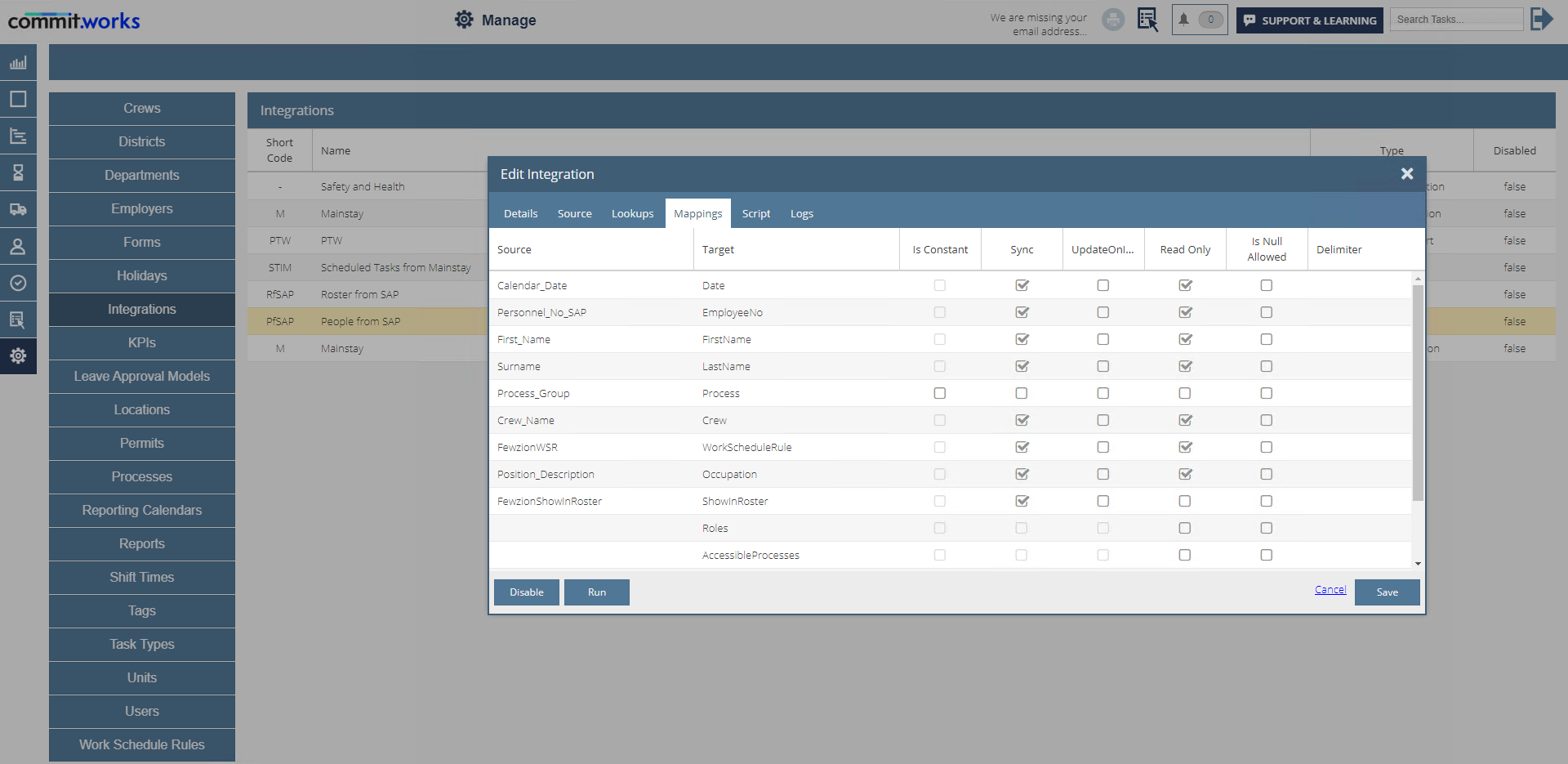Click the logout arrow icon

1542,19
